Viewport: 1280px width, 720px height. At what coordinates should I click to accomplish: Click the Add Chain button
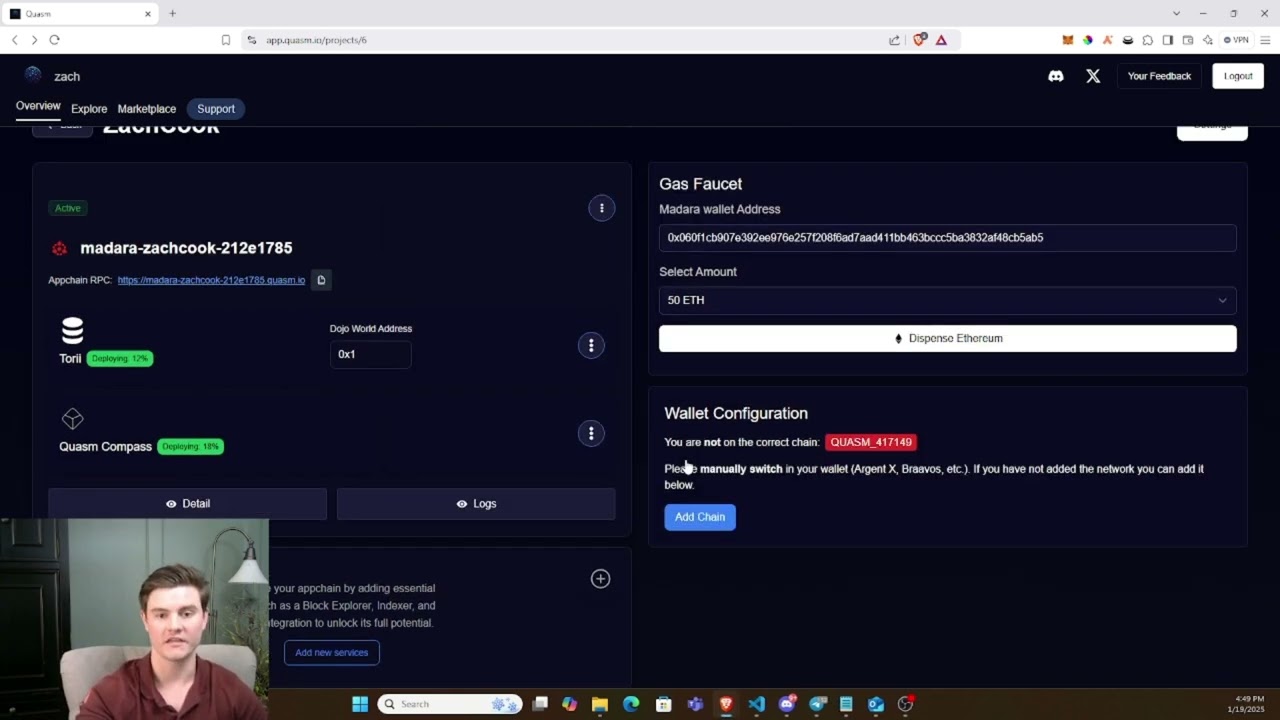click(700, 517)
